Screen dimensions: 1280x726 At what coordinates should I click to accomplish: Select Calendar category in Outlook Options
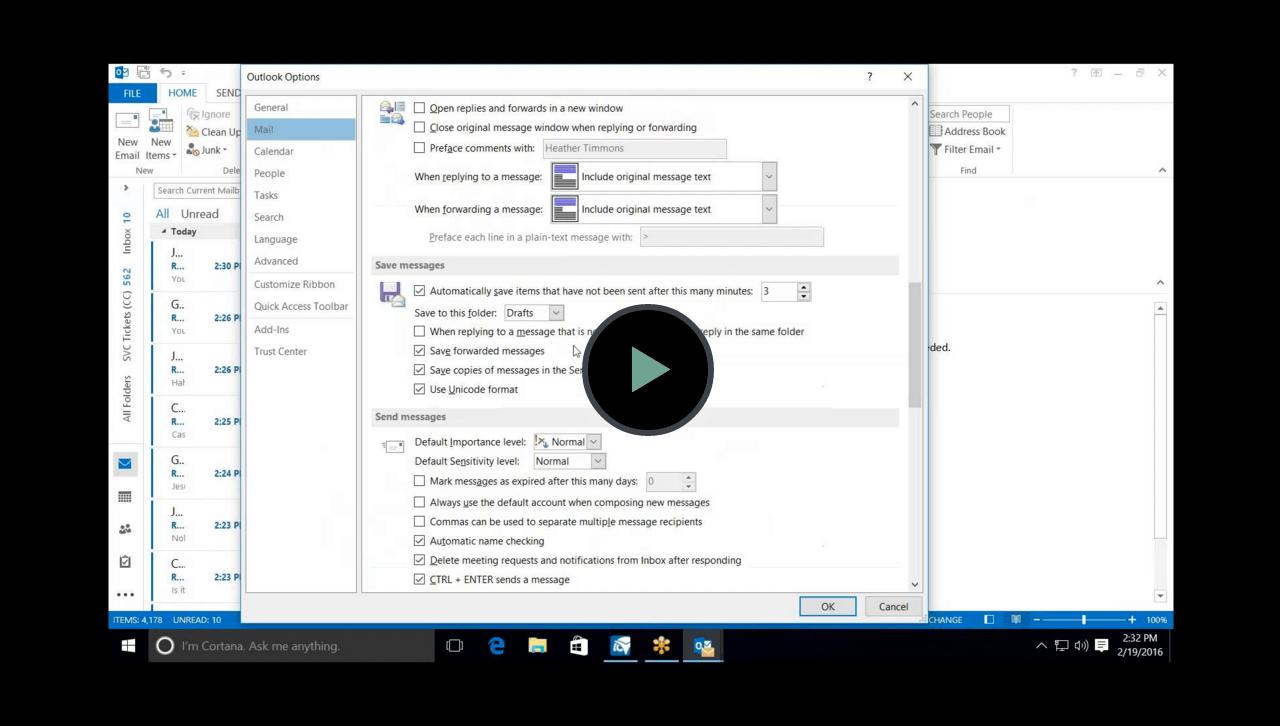(301, 151)
